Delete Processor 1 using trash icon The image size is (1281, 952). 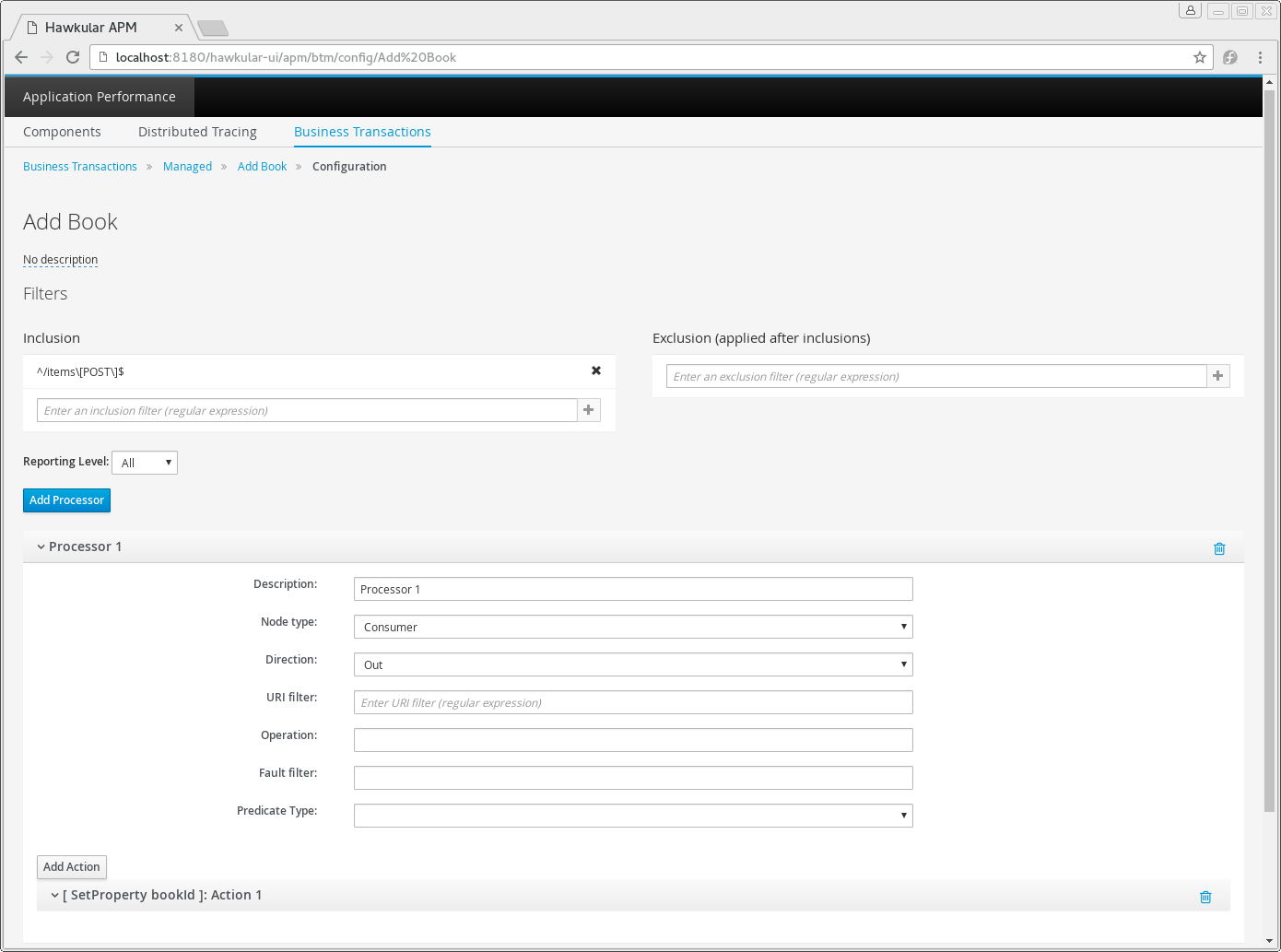pos(1219,548)
